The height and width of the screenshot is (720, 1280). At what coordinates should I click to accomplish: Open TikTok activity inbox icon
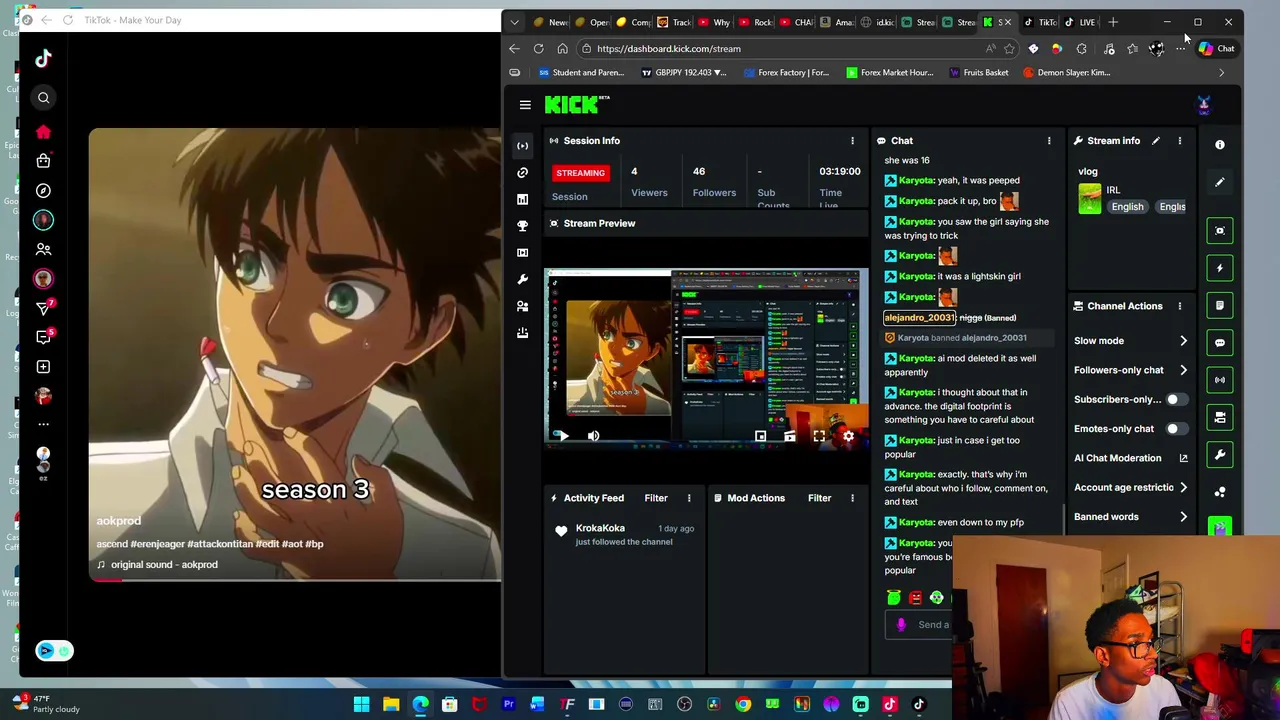pos(43,337)
